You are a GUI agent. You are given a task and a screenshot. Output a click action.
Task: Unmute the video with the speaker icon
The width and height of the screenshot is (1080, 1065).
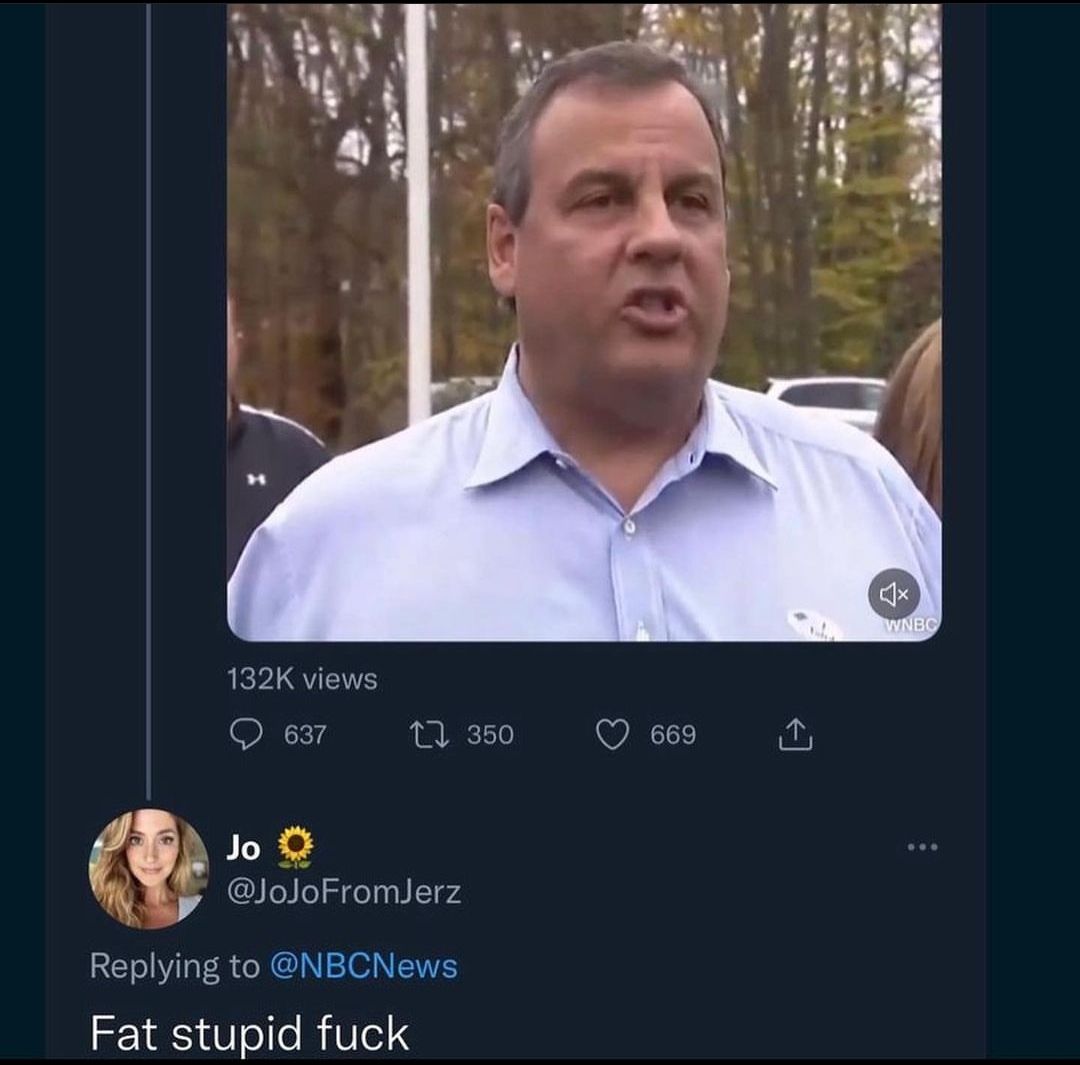[x=894, y=593]
